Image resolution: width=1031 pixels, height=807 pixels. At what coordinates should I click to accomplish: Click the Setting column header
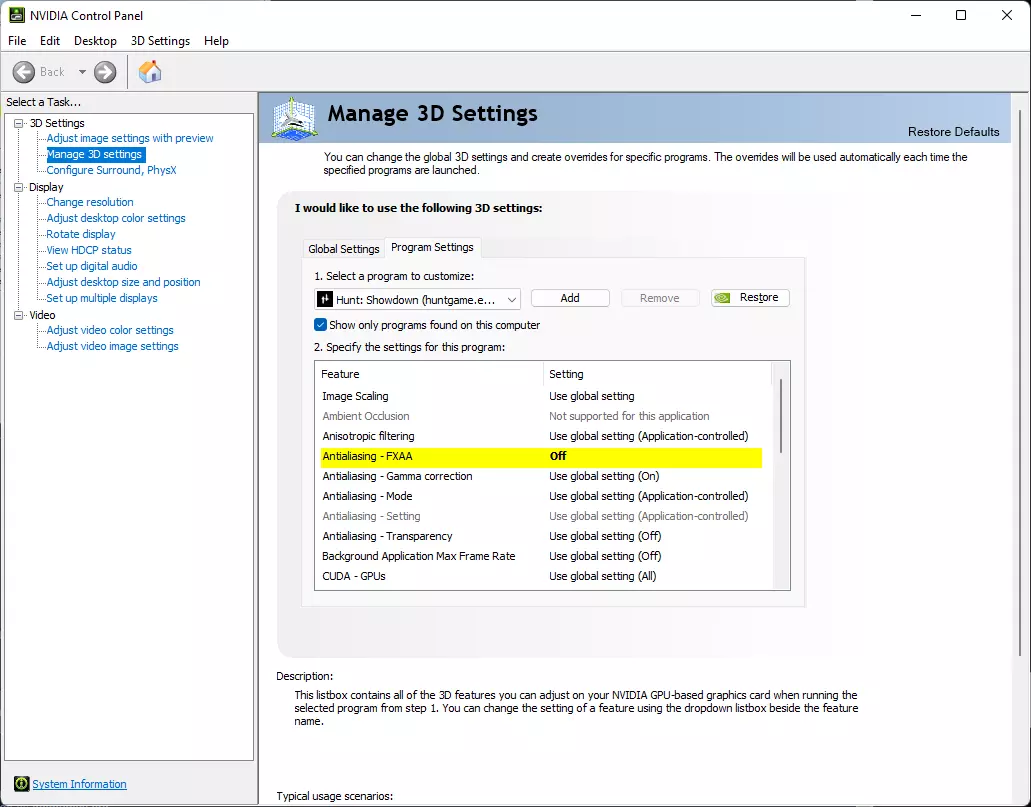tap(658, 374)
